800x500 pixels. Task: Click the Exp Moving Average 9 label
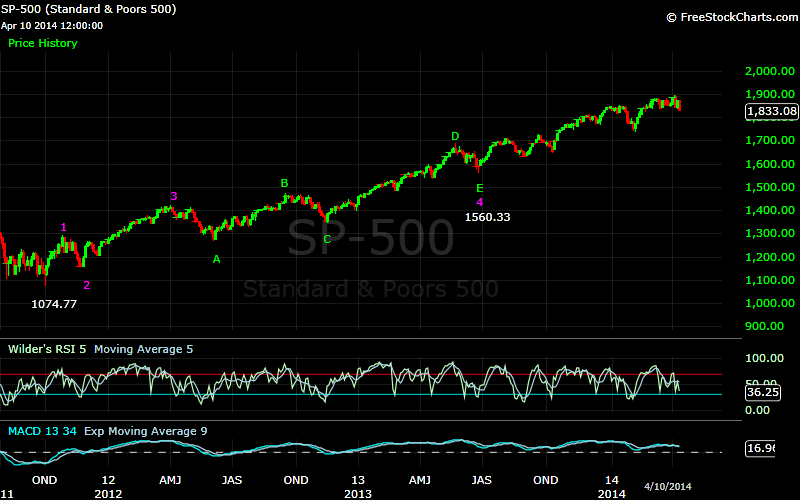tap(145, 431)
